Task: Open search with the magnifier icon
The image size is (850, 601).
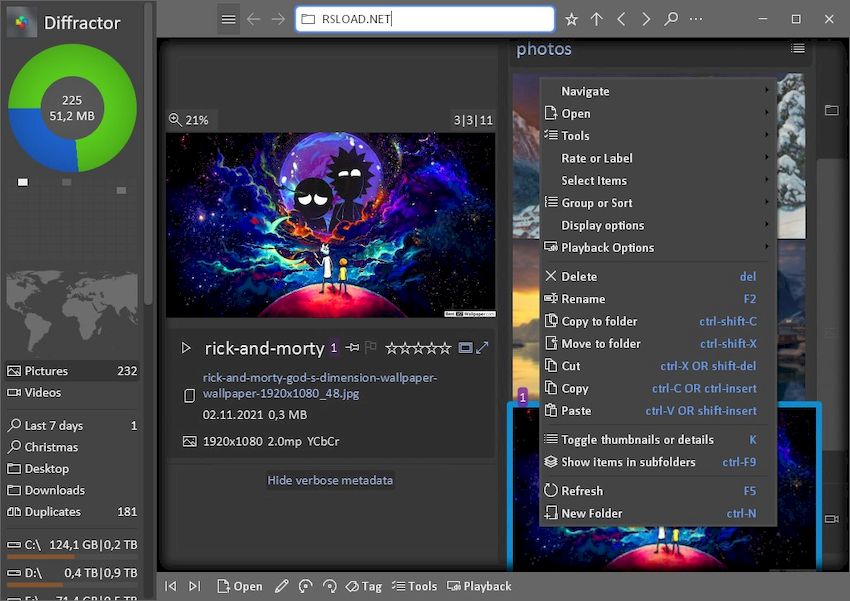Action: coord(671,19)
